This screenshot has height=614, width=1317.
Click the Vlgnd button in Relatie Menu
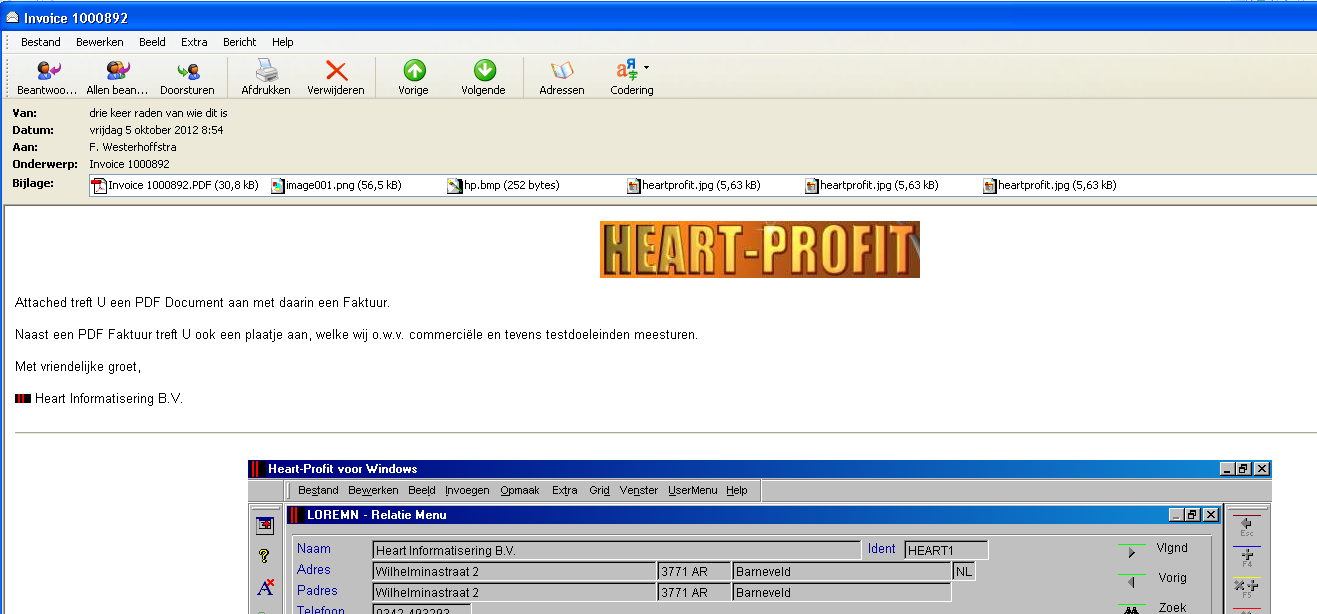(x=1152, y=549)
